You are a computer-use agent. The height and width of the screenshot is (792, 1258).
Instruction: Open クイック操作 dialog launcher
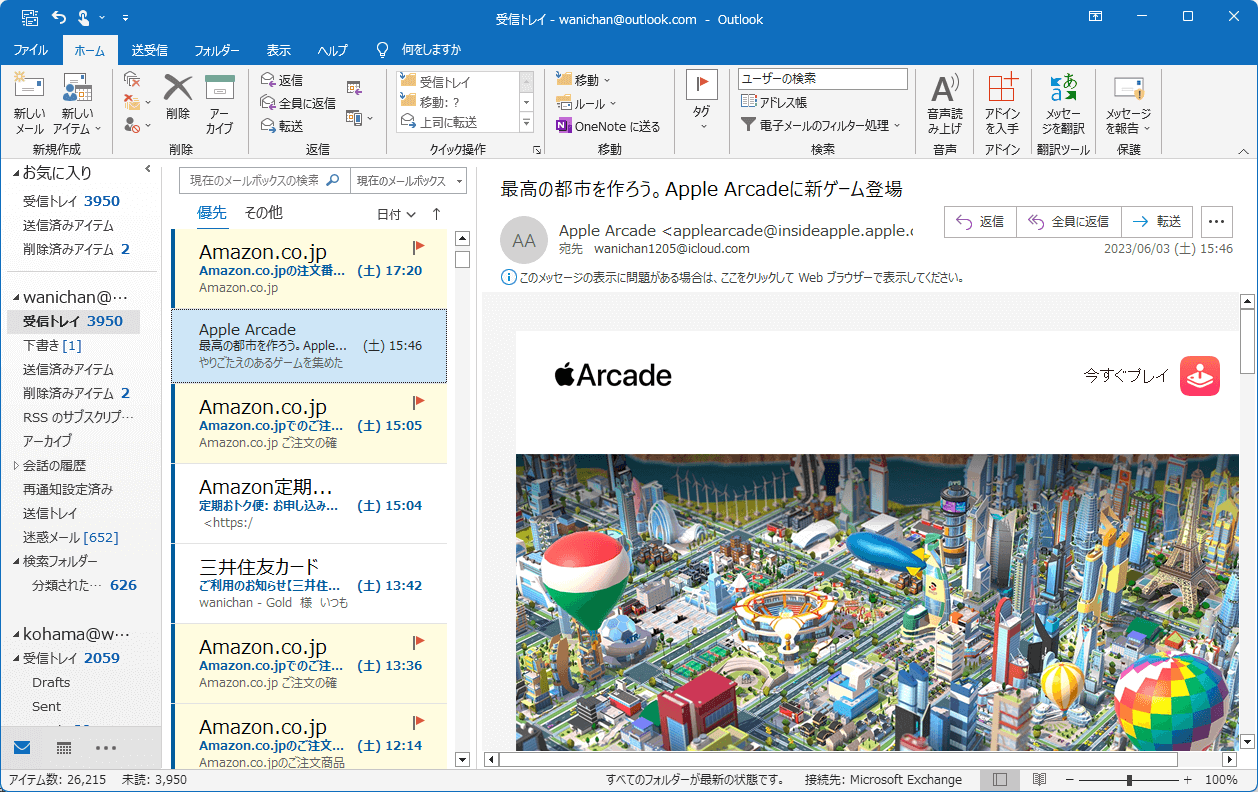[x=537, y=150]
